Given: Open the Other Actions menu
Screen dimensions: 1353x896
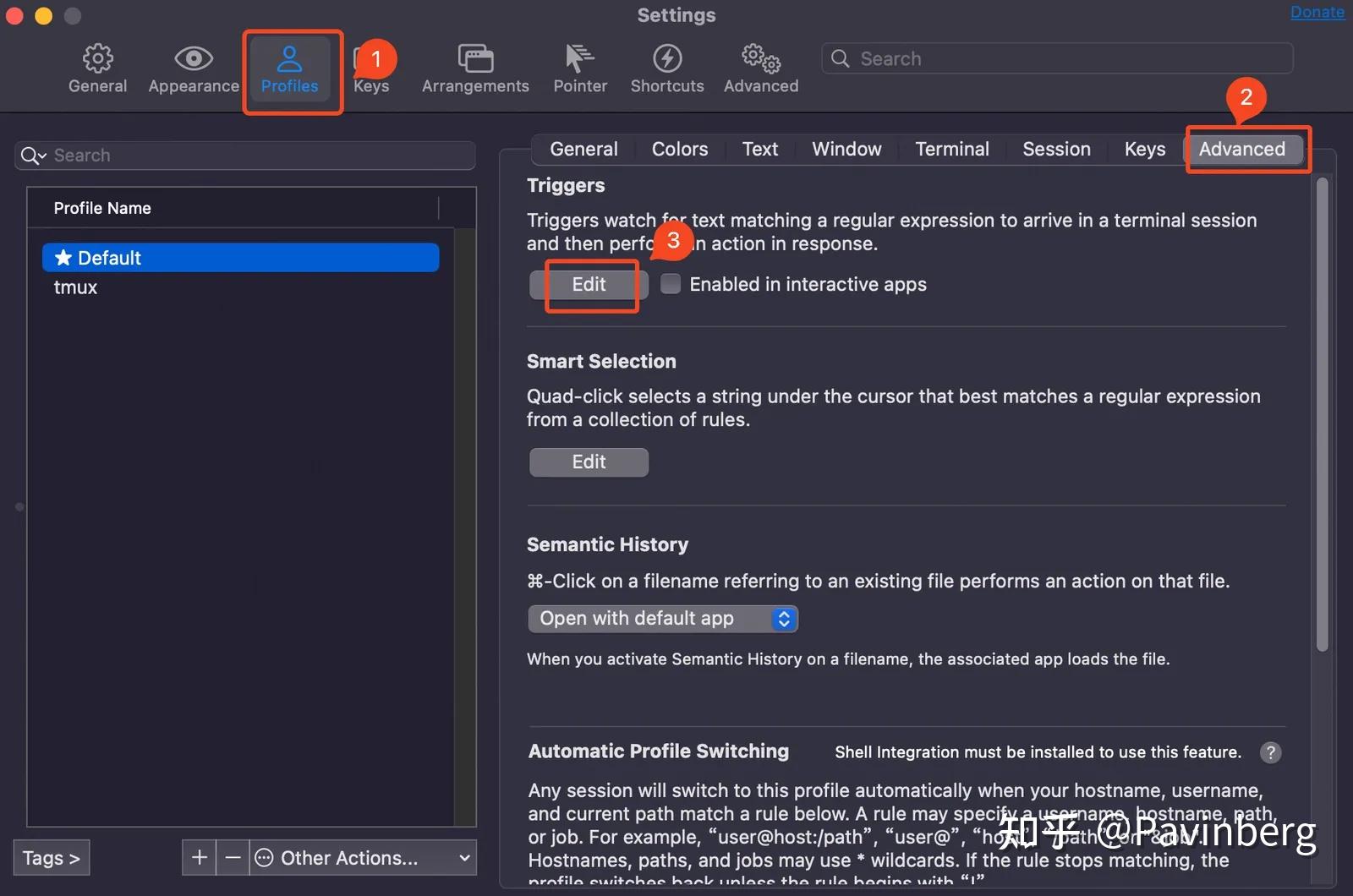Looking at the screenshot, I should click(x=349, y=857).
